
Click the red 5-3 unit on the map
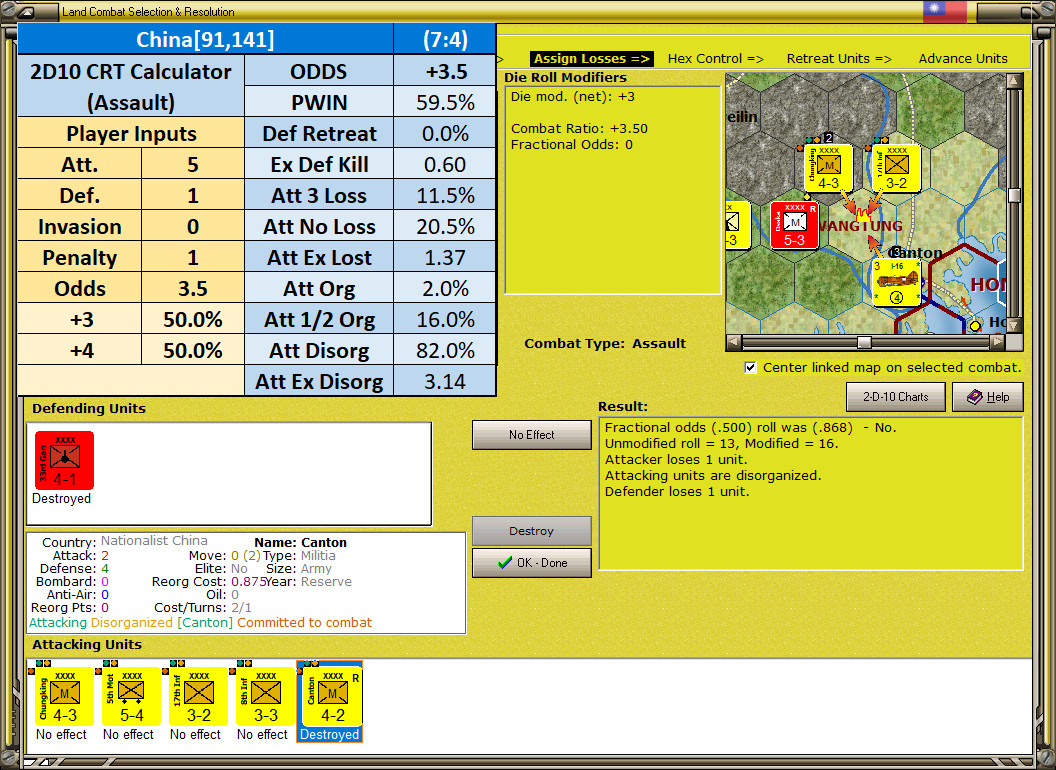coord(795,226)
